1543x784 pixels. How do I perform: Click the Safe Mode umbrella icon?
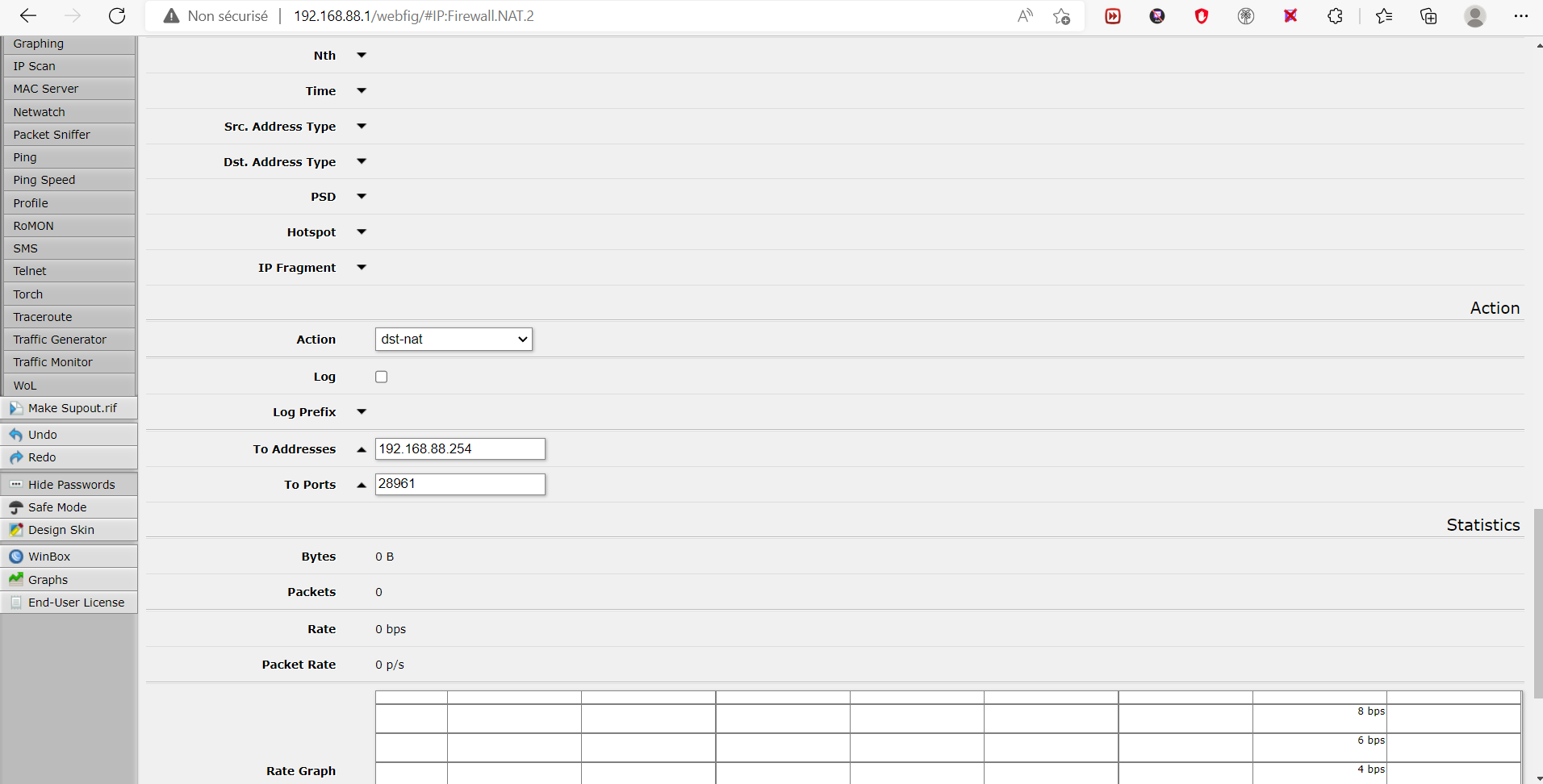tap(16, 507)
